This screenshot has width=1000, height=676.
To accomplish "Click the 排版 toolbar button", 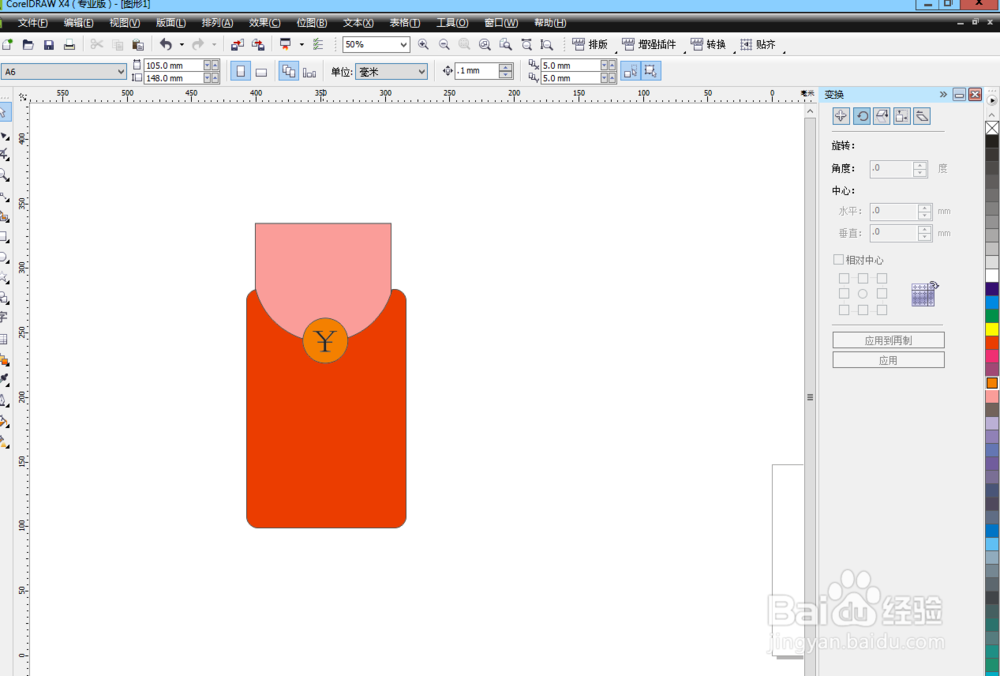I will pyautogui.click(x=591, y=44).
